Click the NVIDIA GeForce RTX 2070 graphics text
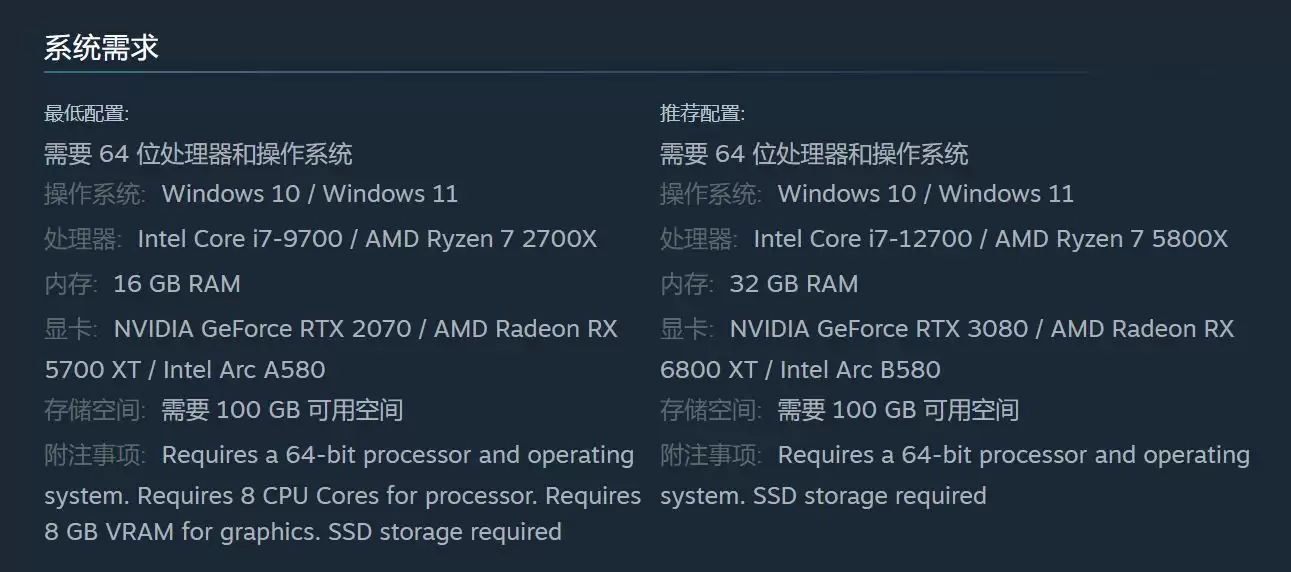The width and height of the screenshot is (1291, 572). [x=266, y=329]
